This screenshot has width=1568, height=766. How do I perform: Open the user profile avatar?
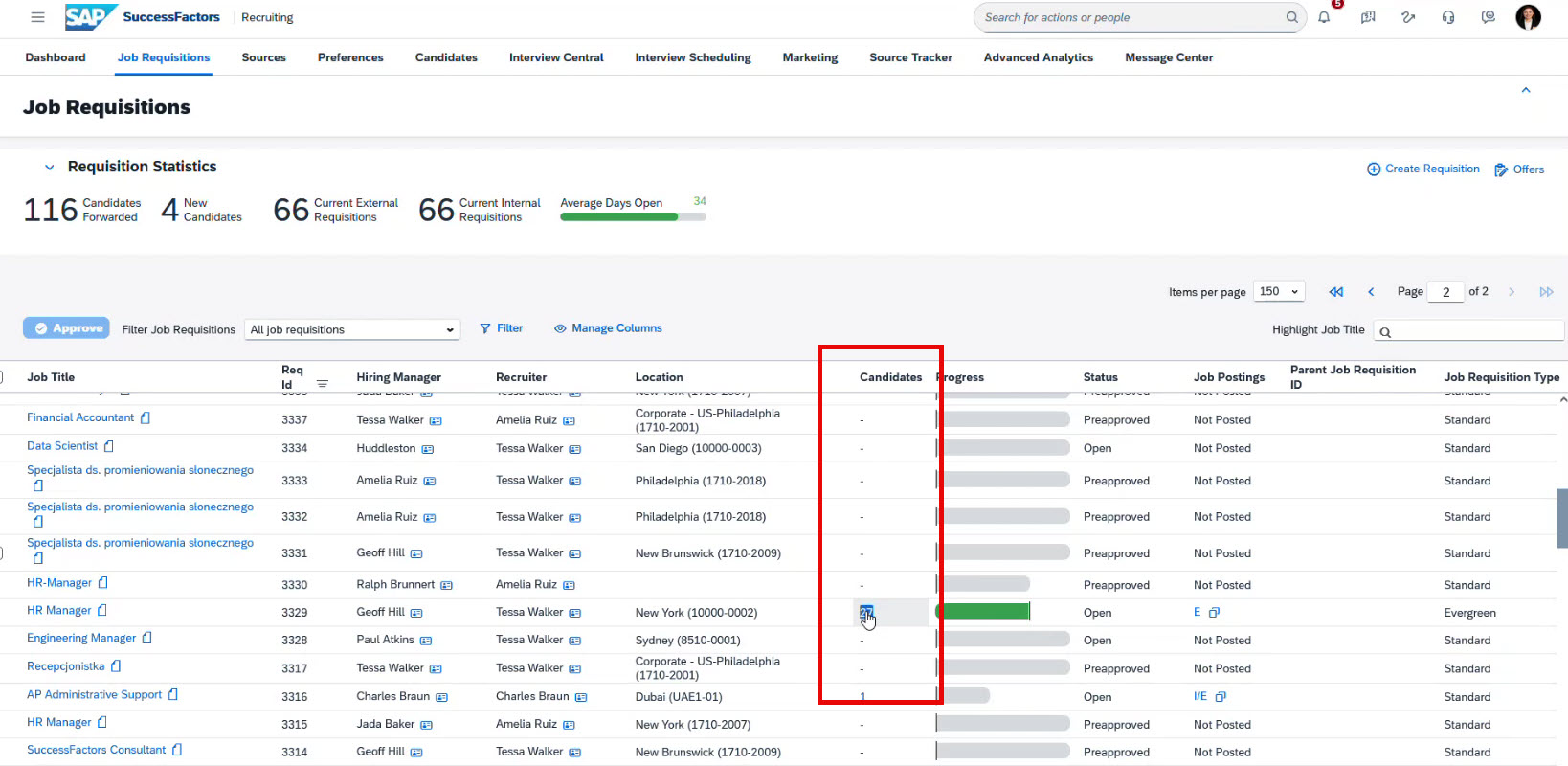tap(1528, 17)
